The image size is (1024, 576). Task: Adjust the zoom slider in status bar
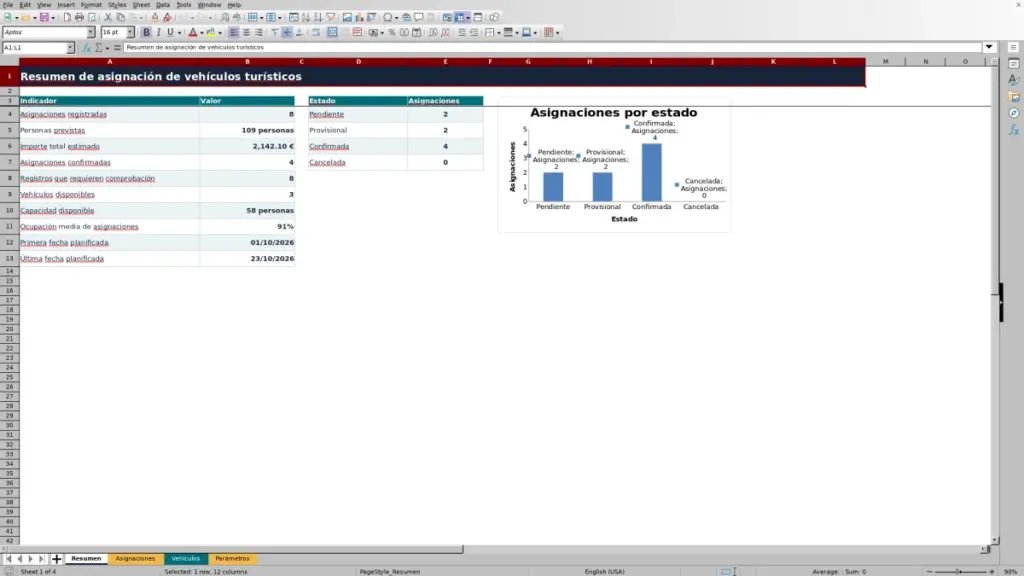click(x=960, y=571)
